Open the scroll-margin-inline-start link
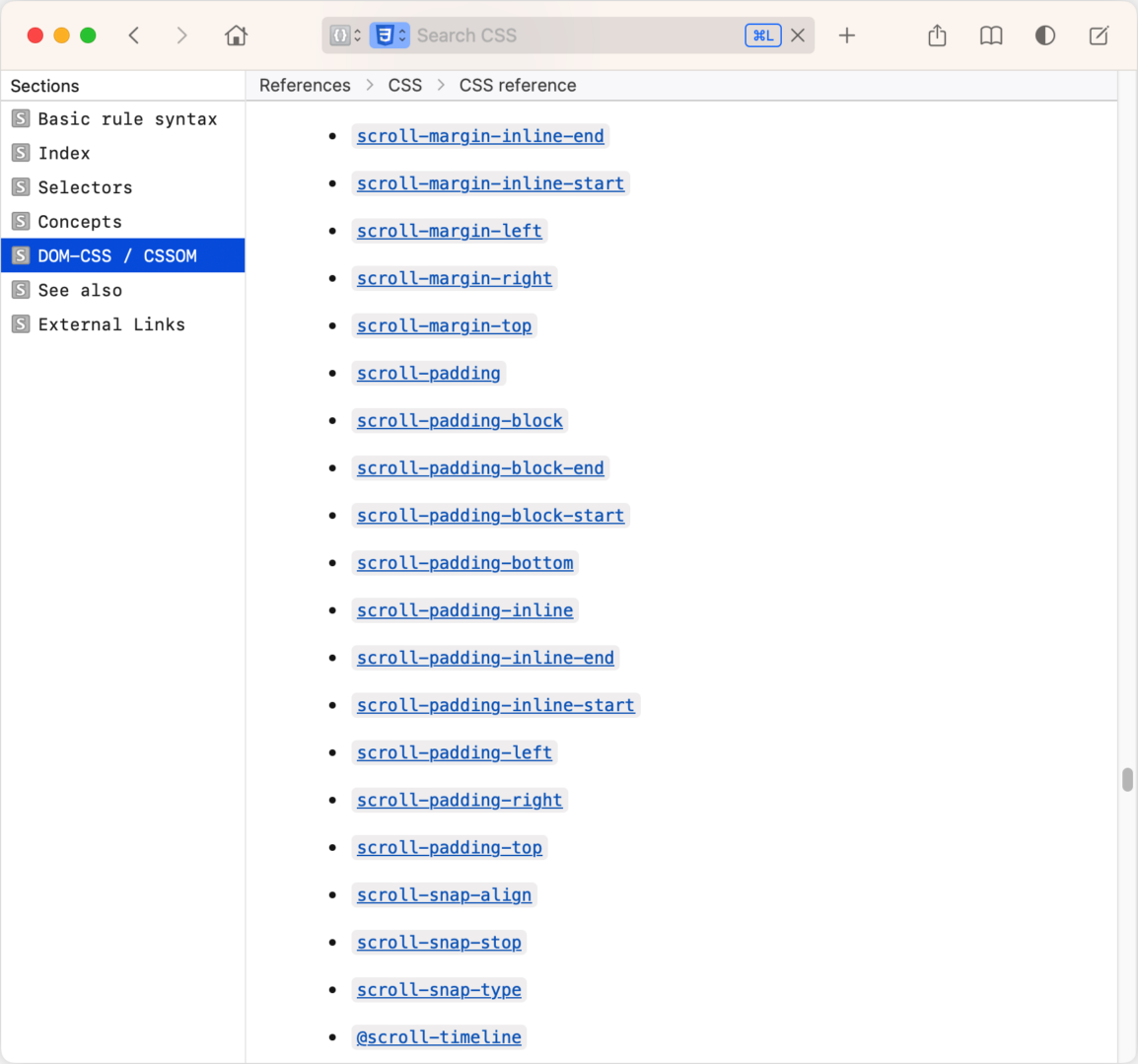 (x=490, y=183)
